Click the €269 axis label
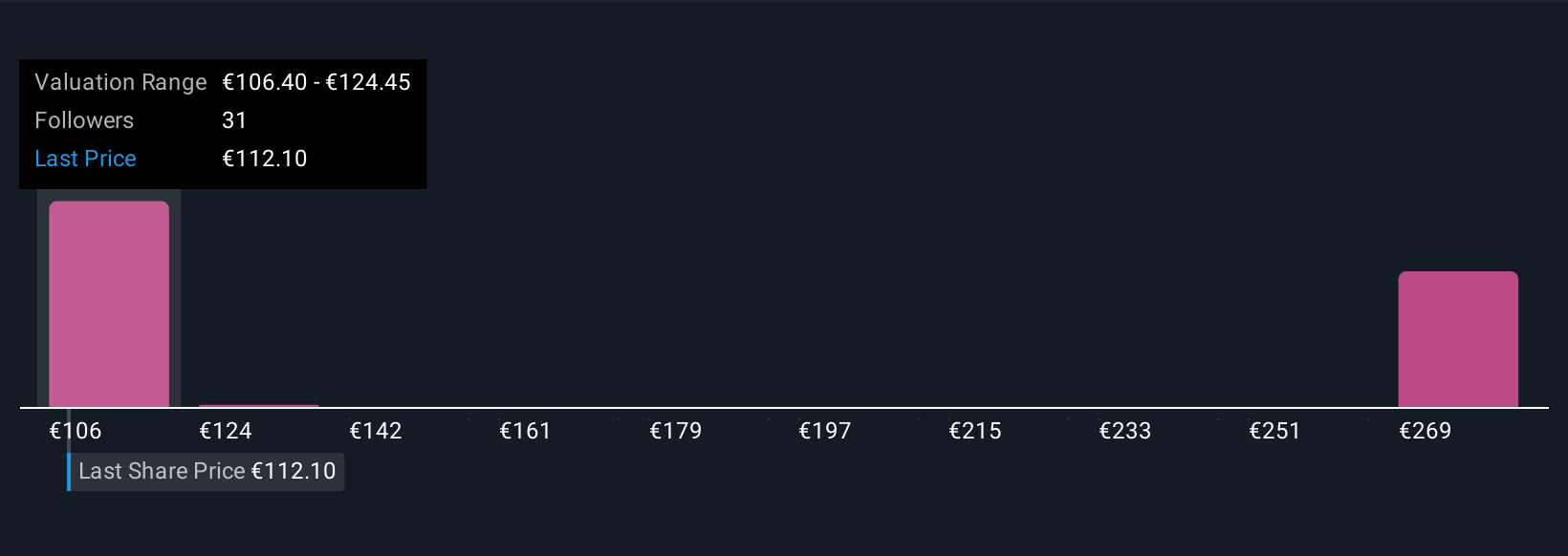Screen dimensions: 1568x556 pyautogui.click(x=1425, y=431)
